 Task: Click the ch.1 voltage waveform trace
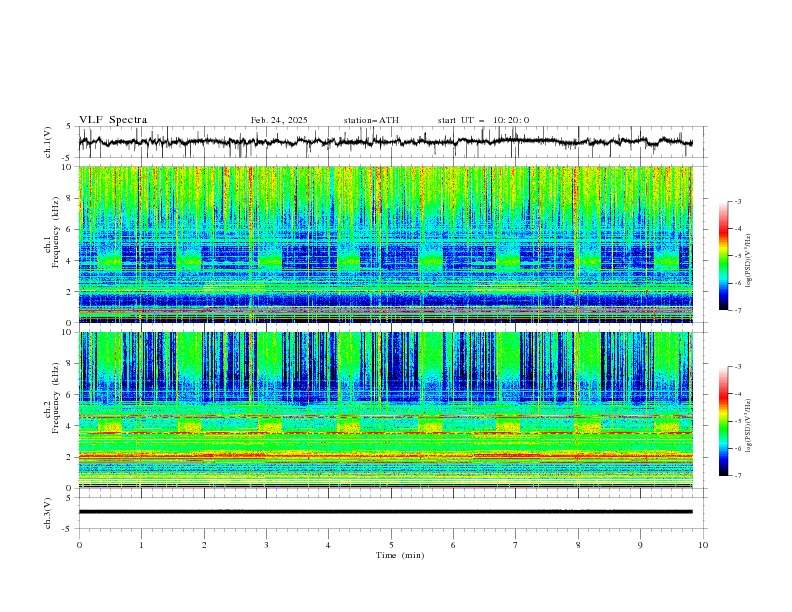click(x=385, y=142)
